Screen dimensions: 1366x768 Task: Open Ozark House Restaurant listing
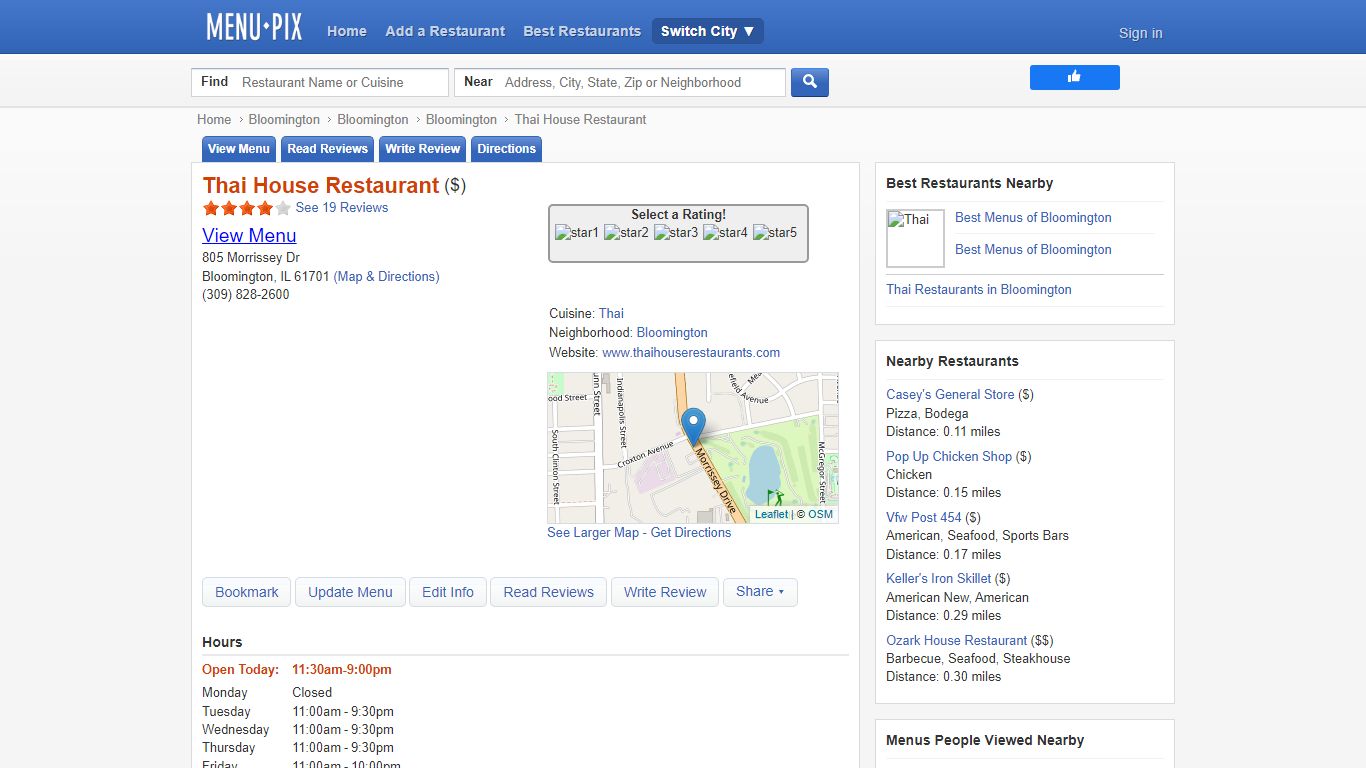956,641
